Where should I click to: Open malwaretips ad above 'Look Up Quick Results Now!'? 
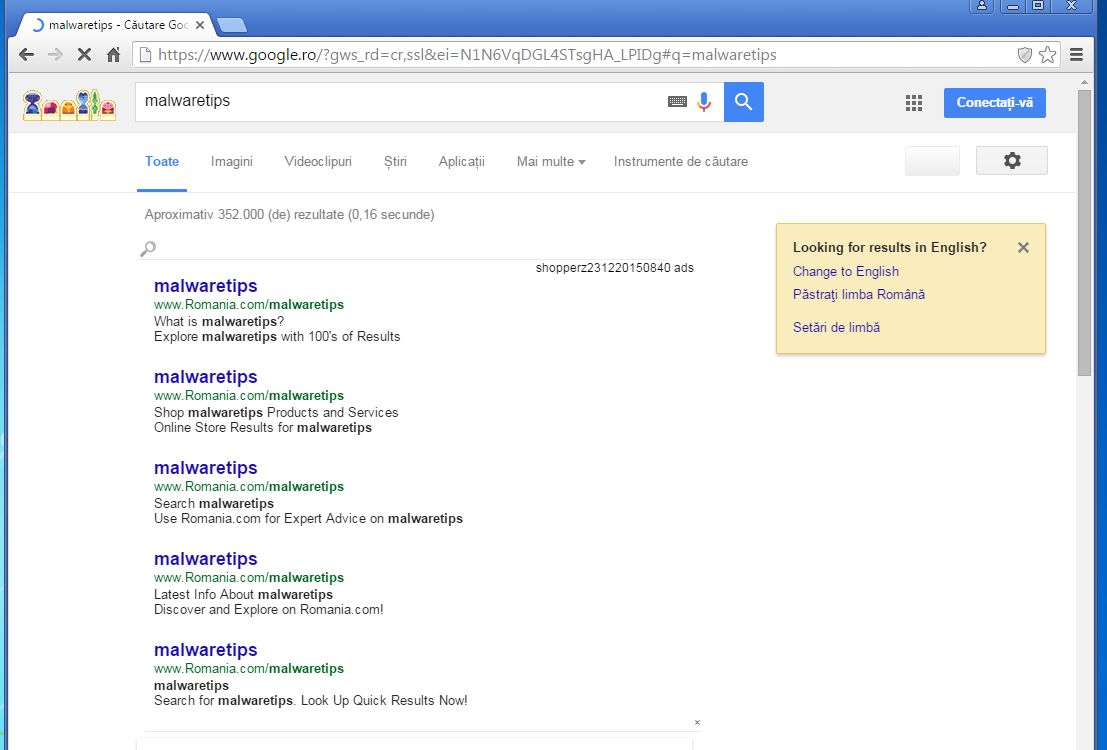pyautogui.click(x=205, y=650)
